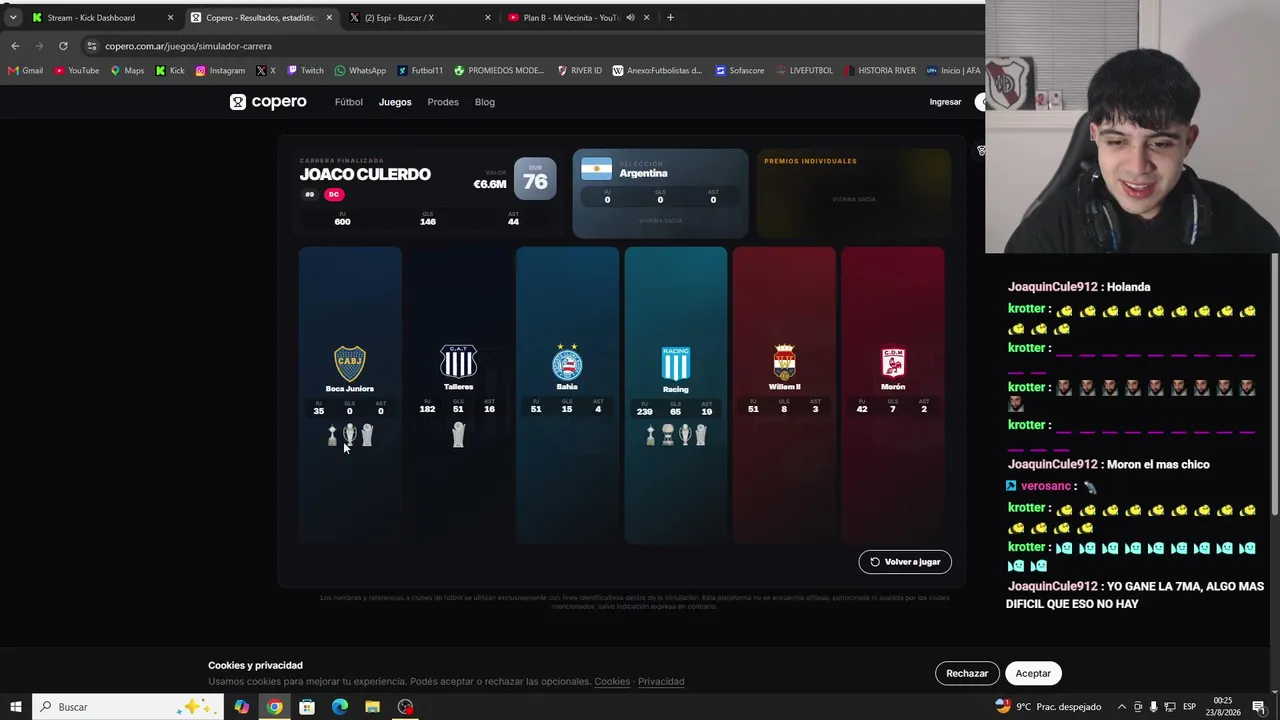Open the Microsoft Store taskbar icon
Viewport: 1280px width, 720px height.
click(307, 707)
